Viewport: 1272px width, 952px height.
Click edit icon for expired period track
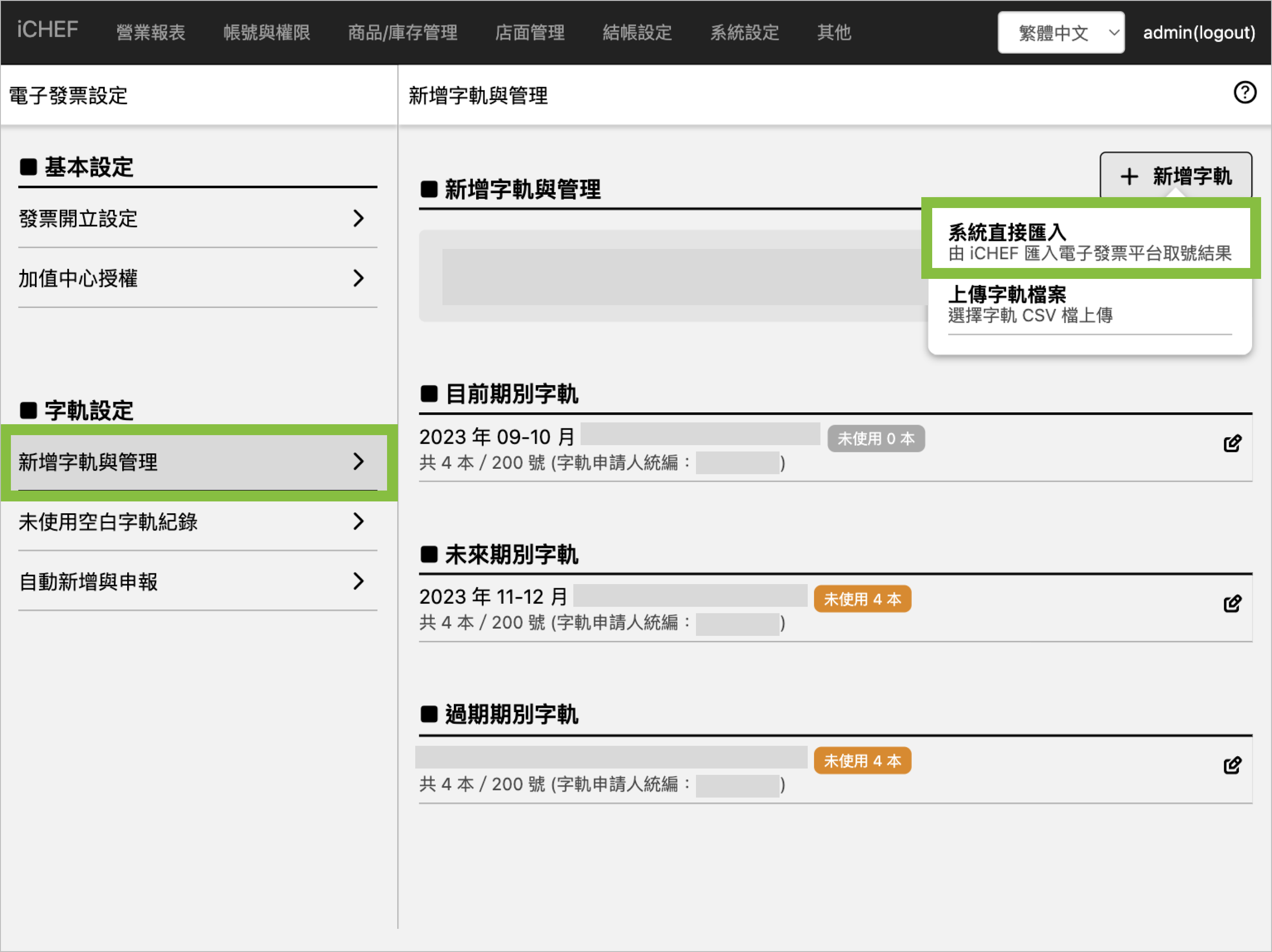point(1232,765)
